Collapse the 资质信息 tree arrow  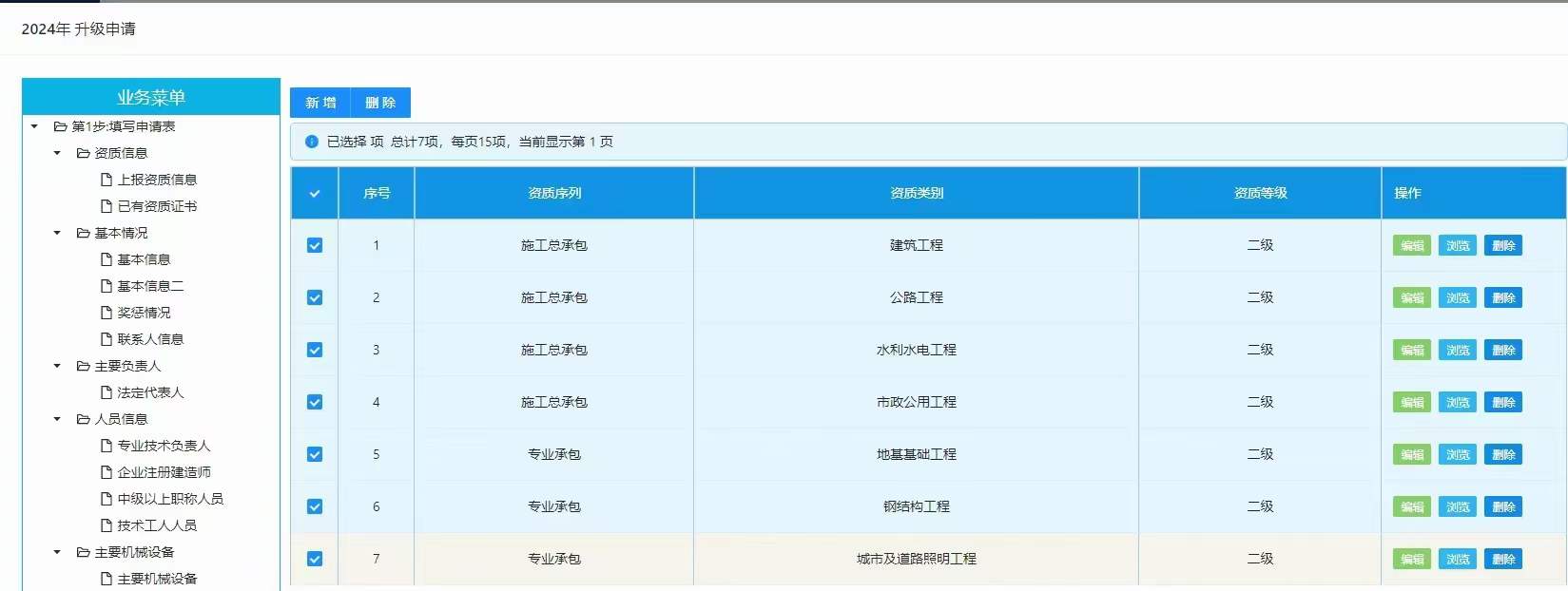(57, 153)
